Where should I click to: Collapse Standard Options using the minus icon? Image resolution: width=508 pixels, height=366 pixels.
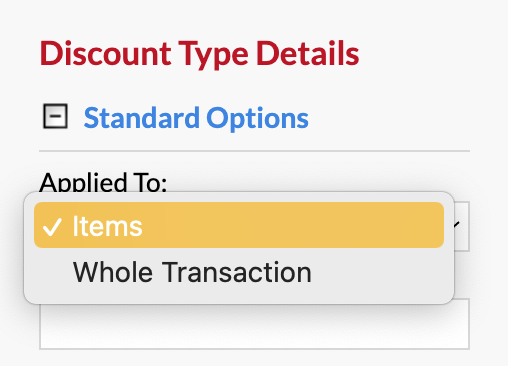[55, 116]
